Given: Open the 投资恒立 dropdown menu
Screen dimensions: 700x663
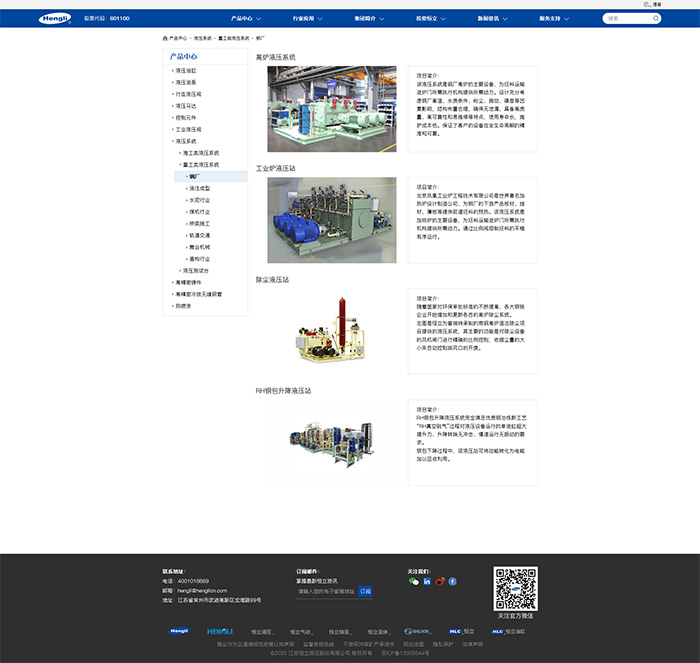Looking at the screenshot, I should 431,18.
